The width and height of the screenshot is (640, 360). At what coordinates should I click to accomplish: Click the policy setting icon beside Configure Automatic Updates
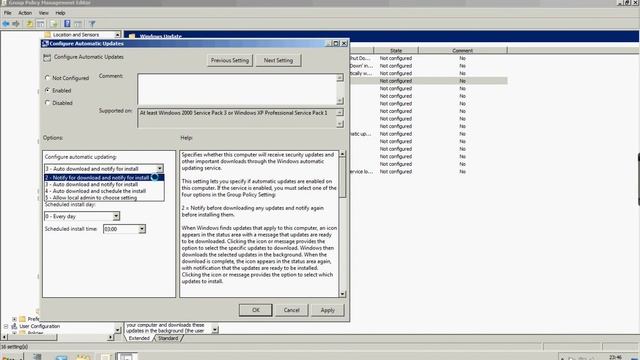[47, 58]
